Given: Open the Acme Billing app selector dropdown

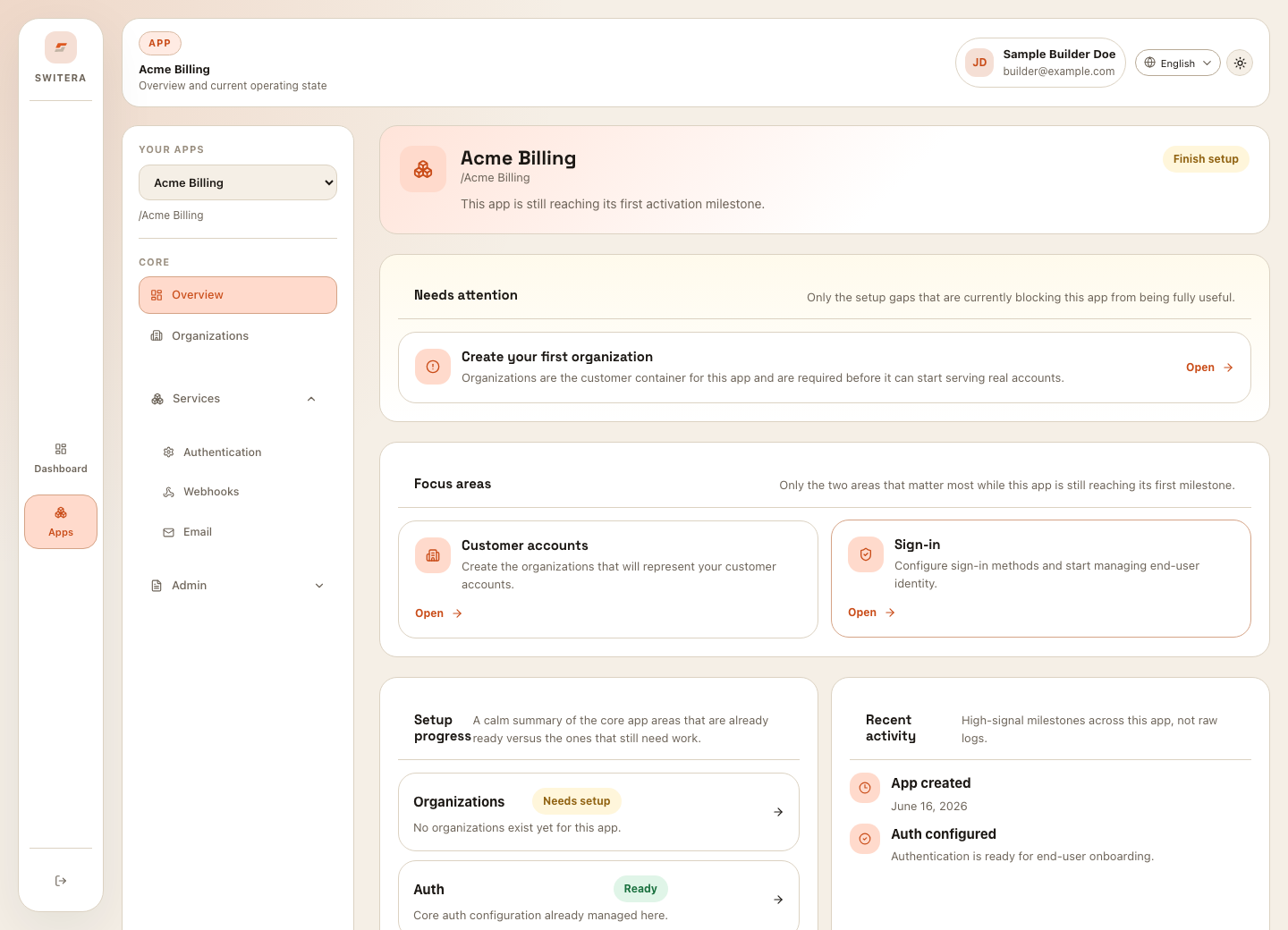Looking at the screenshot, I should coord(238,182).
